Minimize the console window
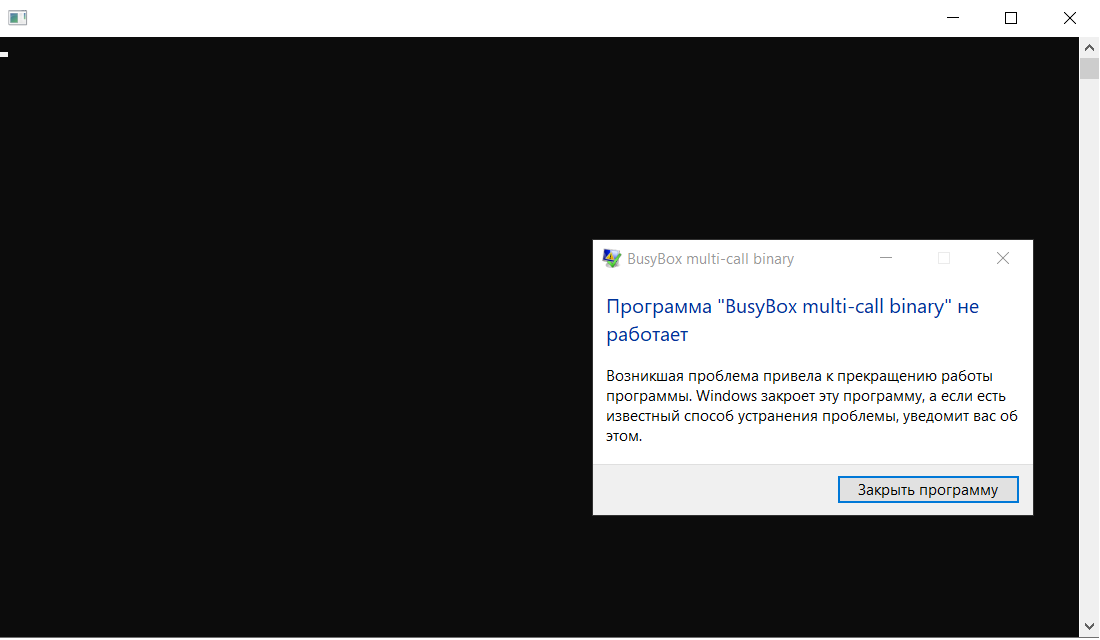 pos(953,18)
